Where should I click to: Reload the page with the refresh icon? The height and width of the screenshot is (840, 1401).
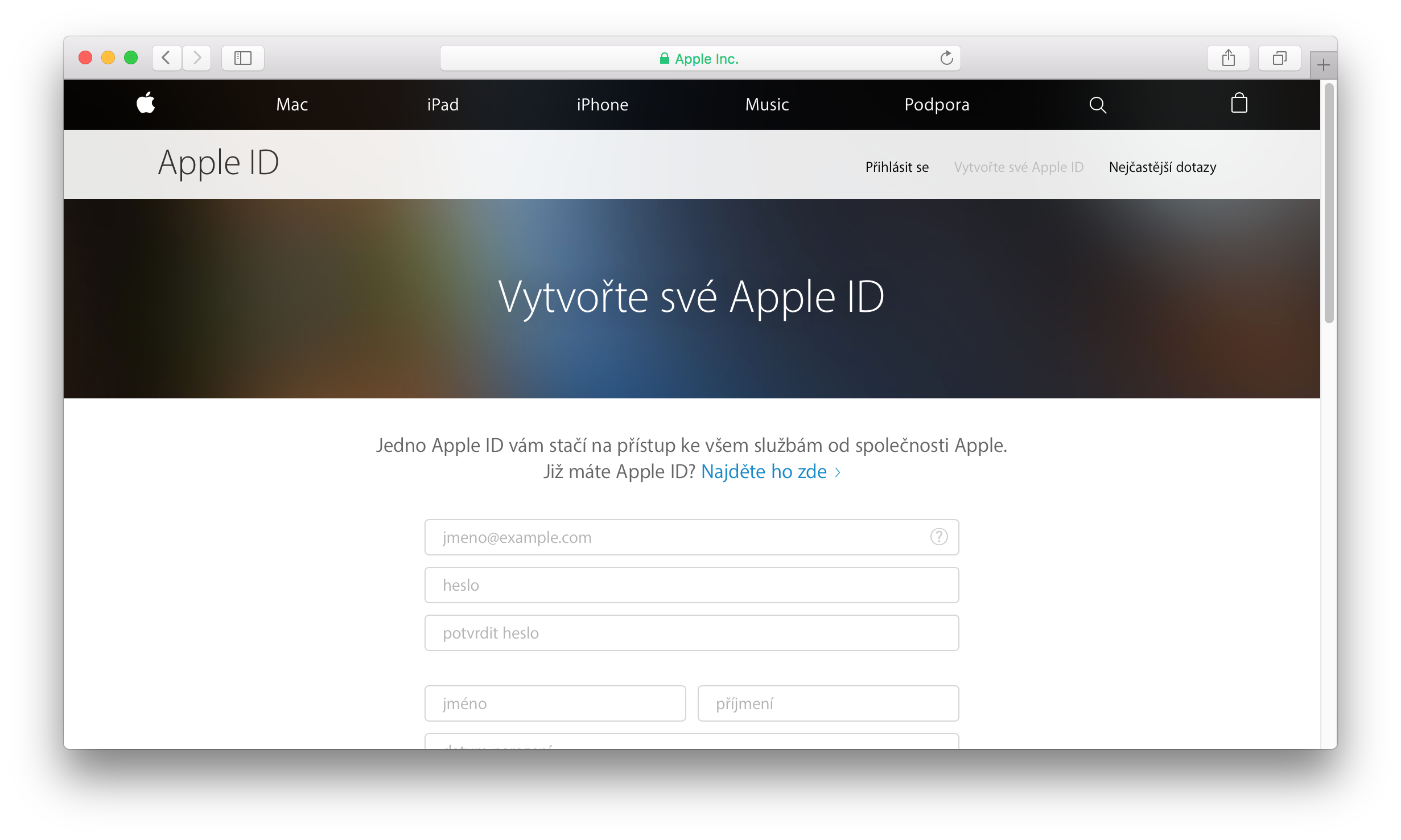[x=946, y=58]
